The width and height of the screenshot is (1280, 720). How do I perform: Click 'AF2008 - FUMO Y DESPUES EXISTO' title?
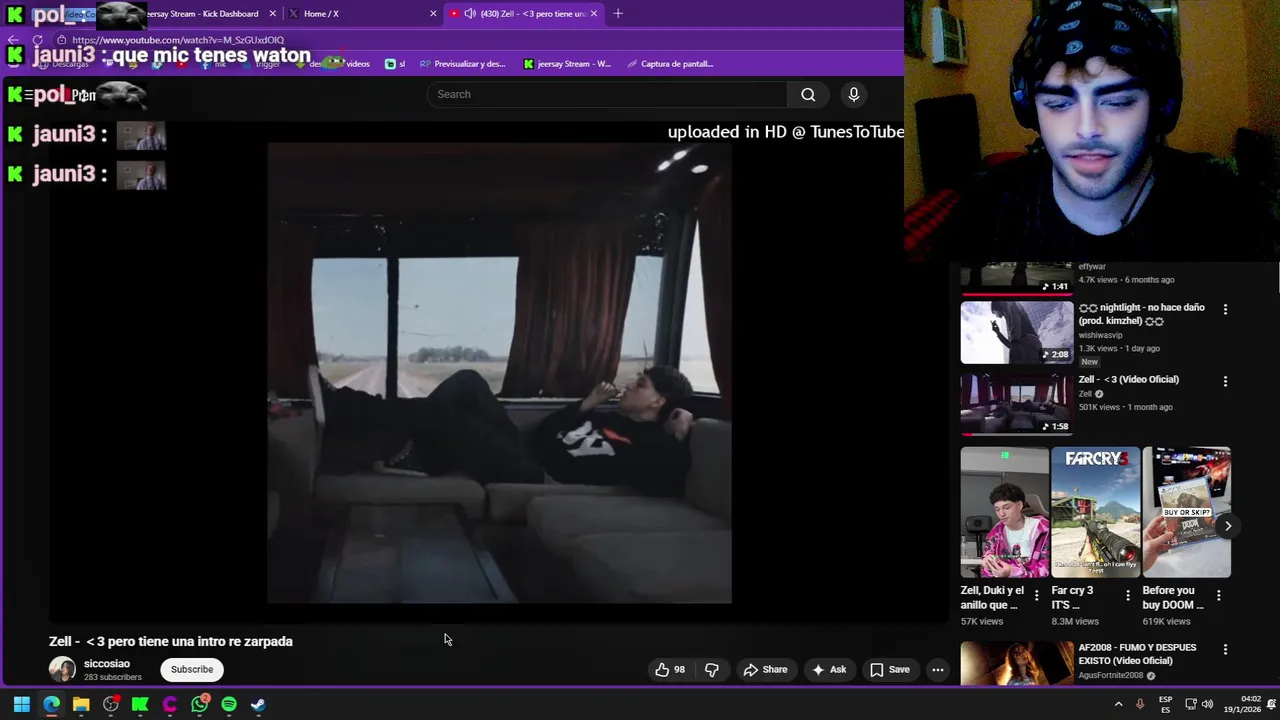pos(1137,654)
